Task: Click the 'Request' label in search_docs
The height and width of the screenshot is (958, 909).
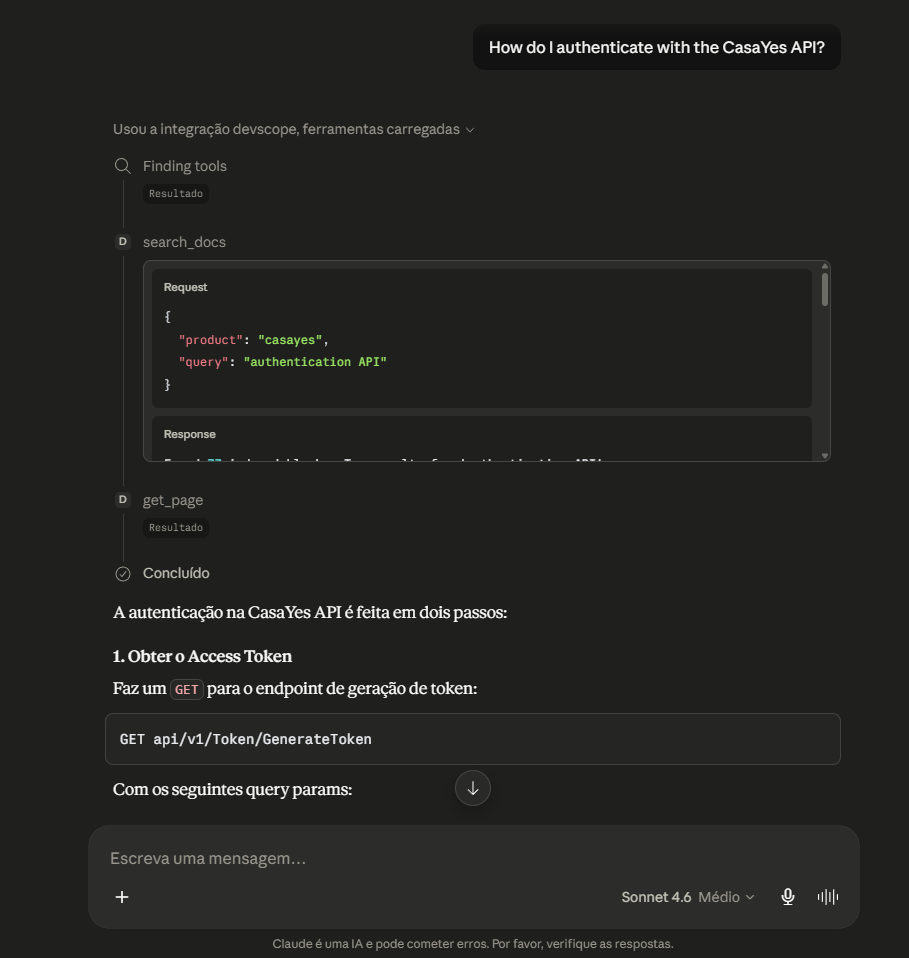Action: pyautogui.click(x=186, y=287)
